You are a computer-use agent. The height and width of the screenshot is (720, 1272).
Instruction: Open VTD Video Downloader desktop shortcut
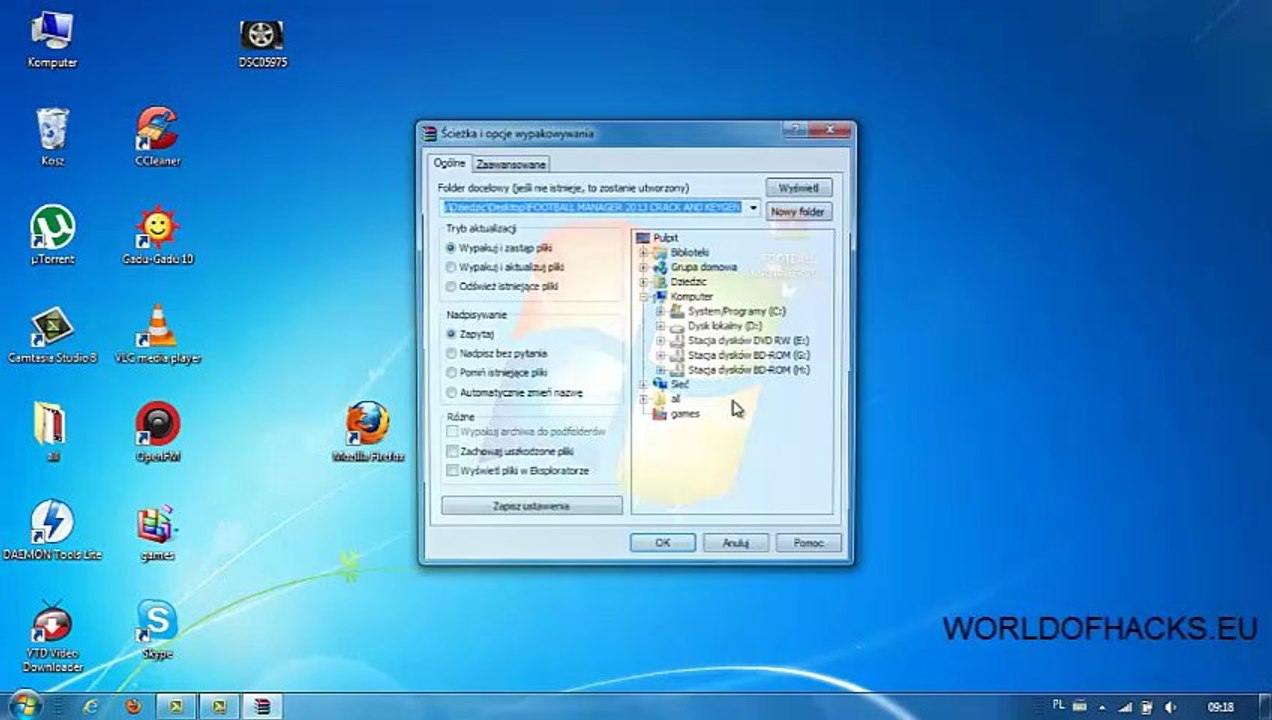(52, 636)
